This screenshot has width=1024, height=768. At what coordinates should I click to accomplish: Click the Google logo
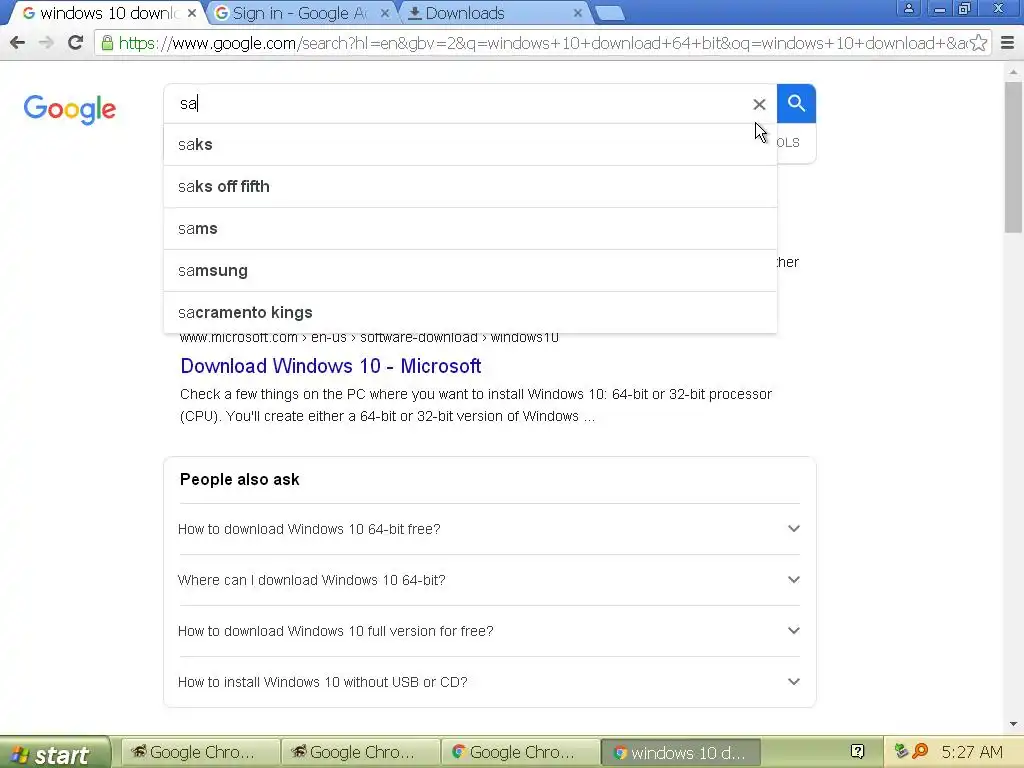pos(70,109)
